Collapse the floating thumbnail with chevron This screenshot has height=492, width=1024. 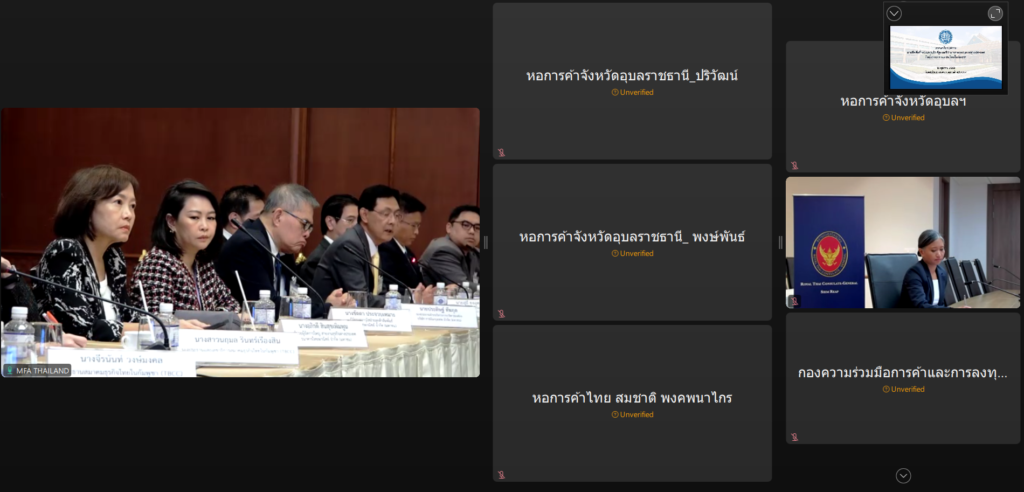coord(894,13)
